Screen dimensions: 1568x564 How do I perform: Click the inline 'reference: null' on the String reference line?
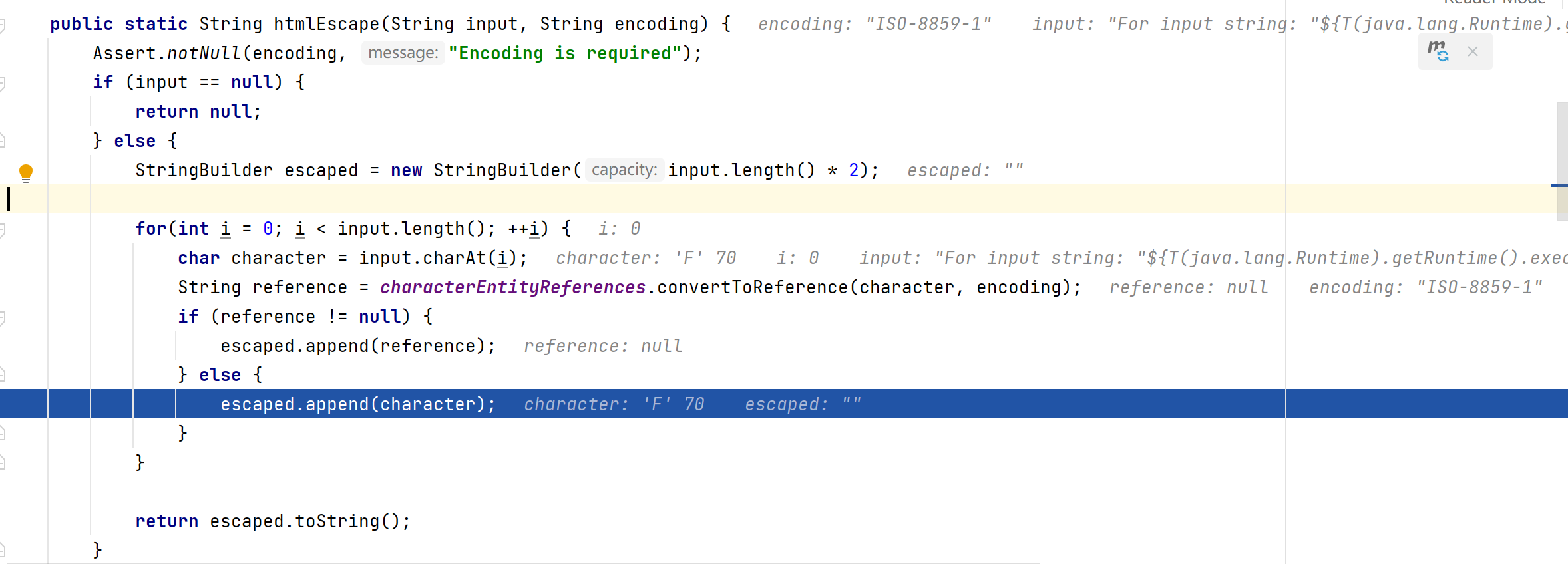pos(1189,287)
